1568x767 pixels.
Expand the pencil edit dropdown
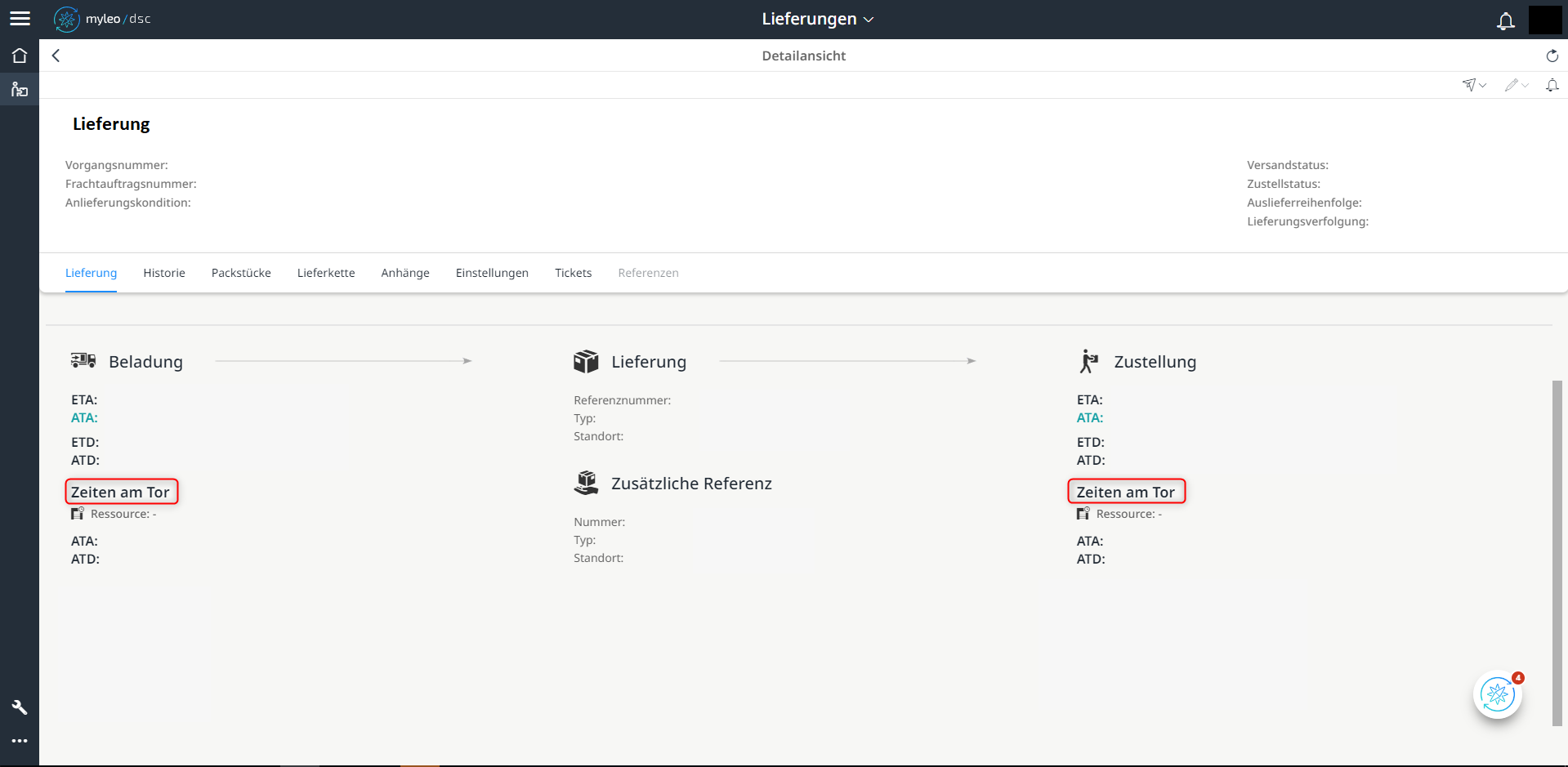(1517, 85)
